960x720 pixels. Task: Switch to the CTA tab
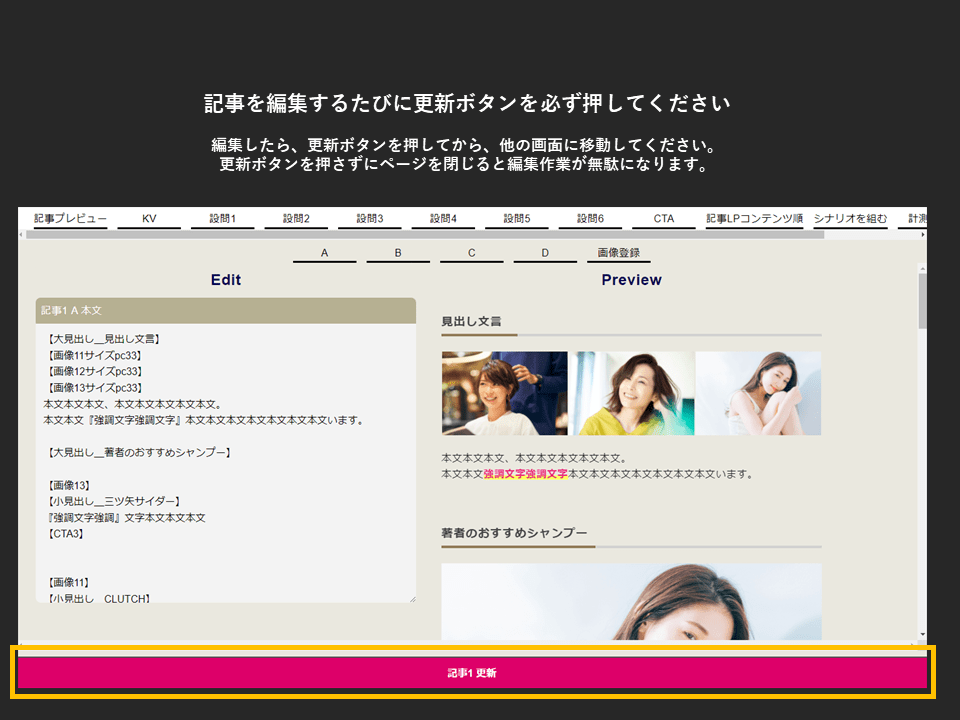click(x=664, y=218)
